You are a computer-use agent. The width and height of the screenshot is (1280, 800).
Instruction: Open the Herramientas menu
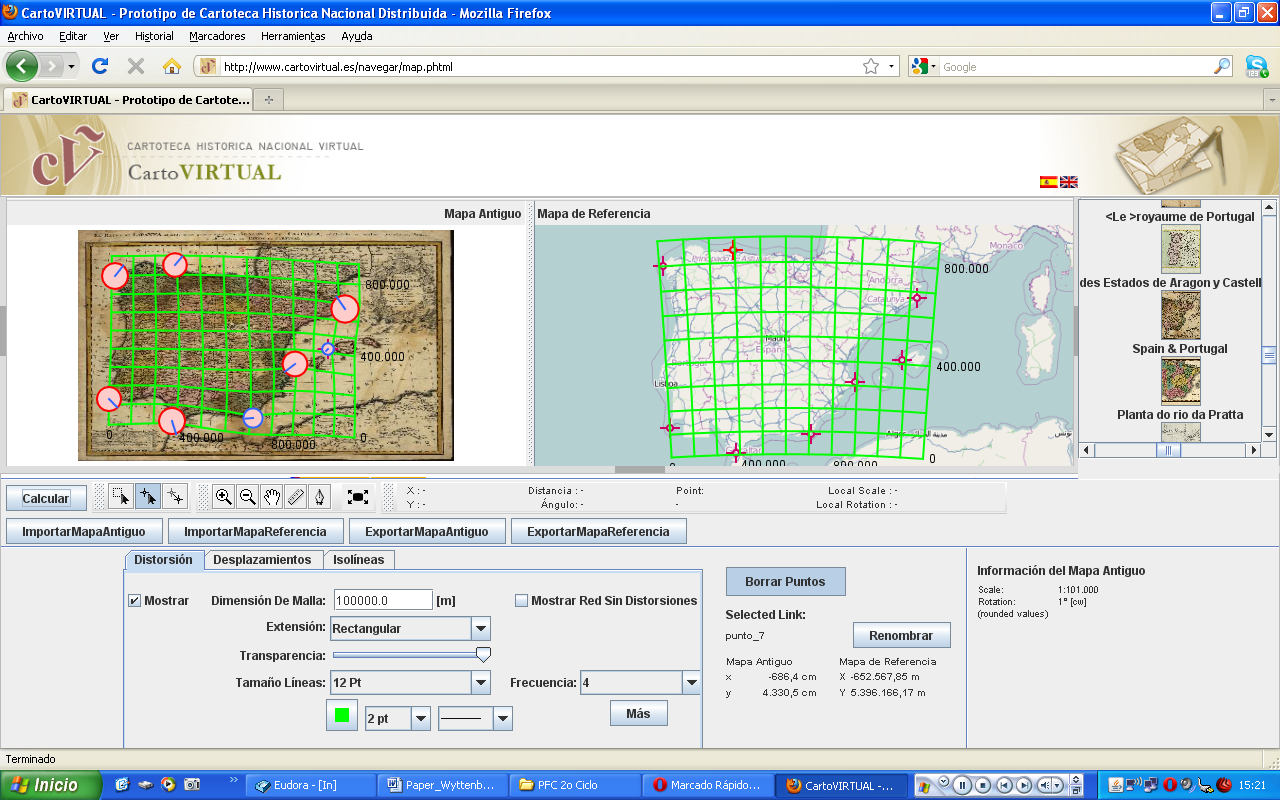(x=293, y=36)
